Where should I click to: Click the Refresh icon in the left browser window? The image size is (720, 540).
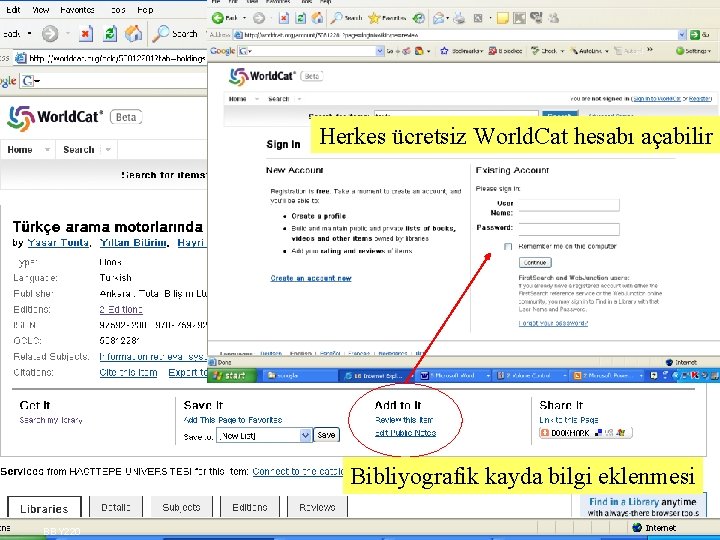point(110,34)
